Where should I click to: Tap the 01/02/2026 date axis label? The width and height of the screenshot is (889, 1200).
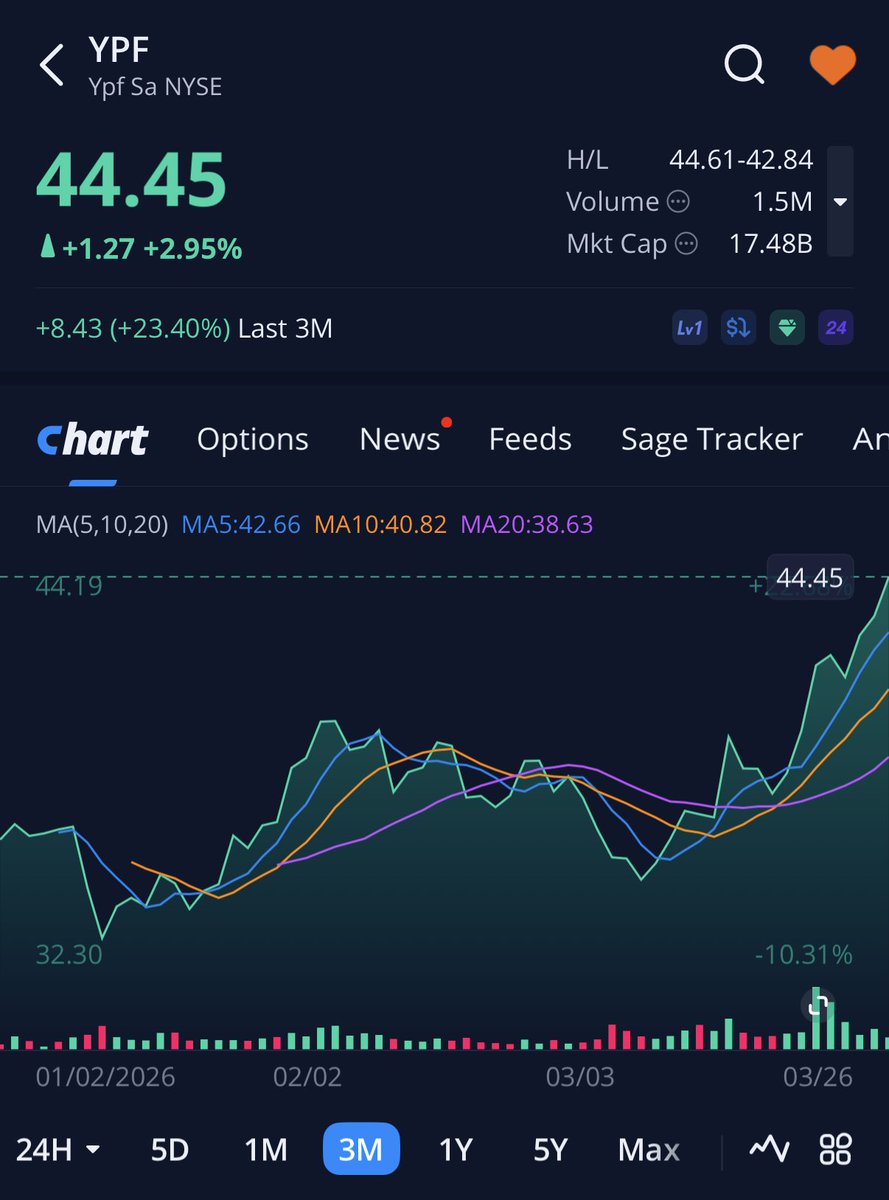point(106,1077)
